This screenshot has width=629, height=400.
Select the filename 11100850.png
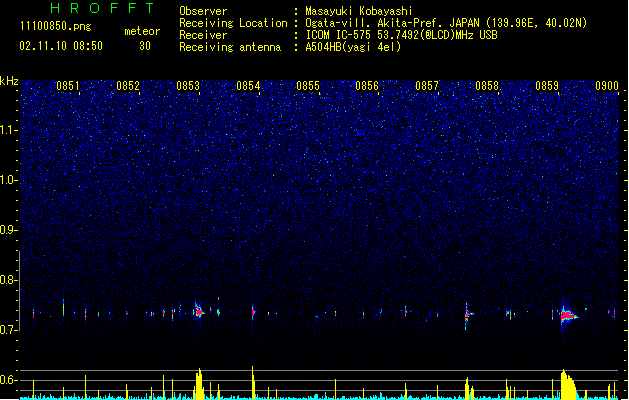[x=56, y=26]
